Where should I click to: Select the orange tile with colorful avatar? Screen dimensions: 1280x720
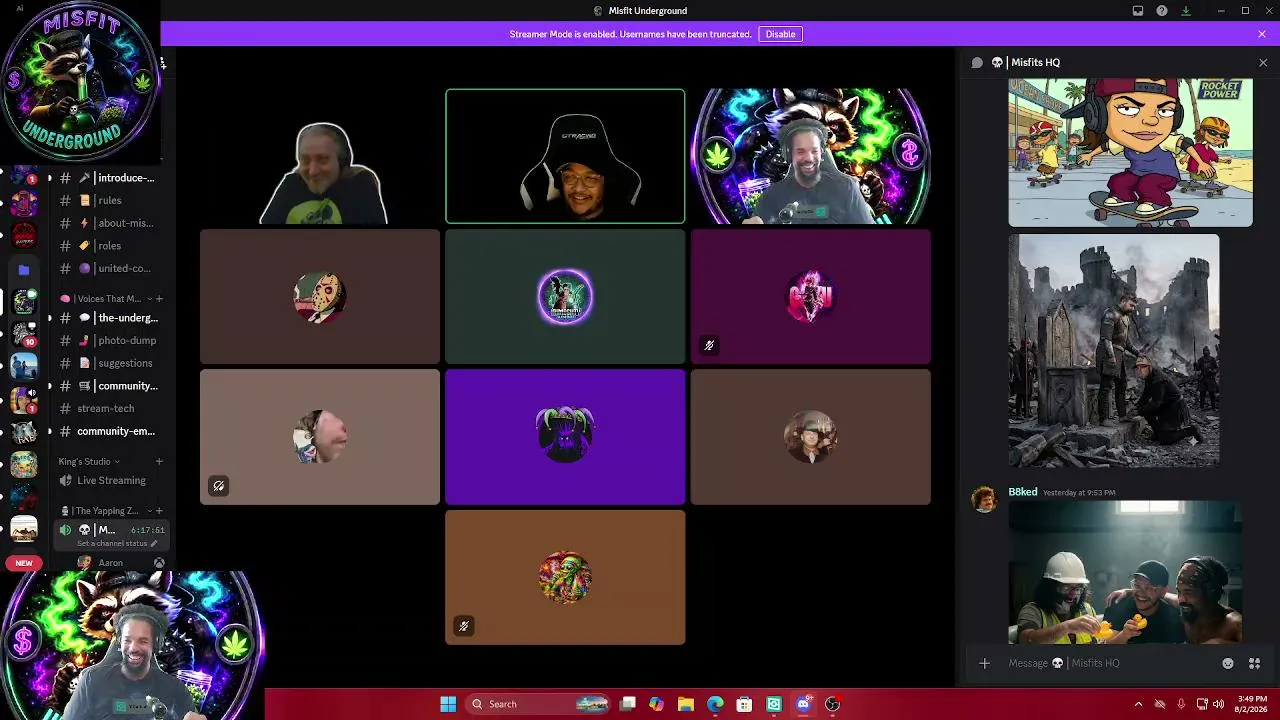coord(565,577)
